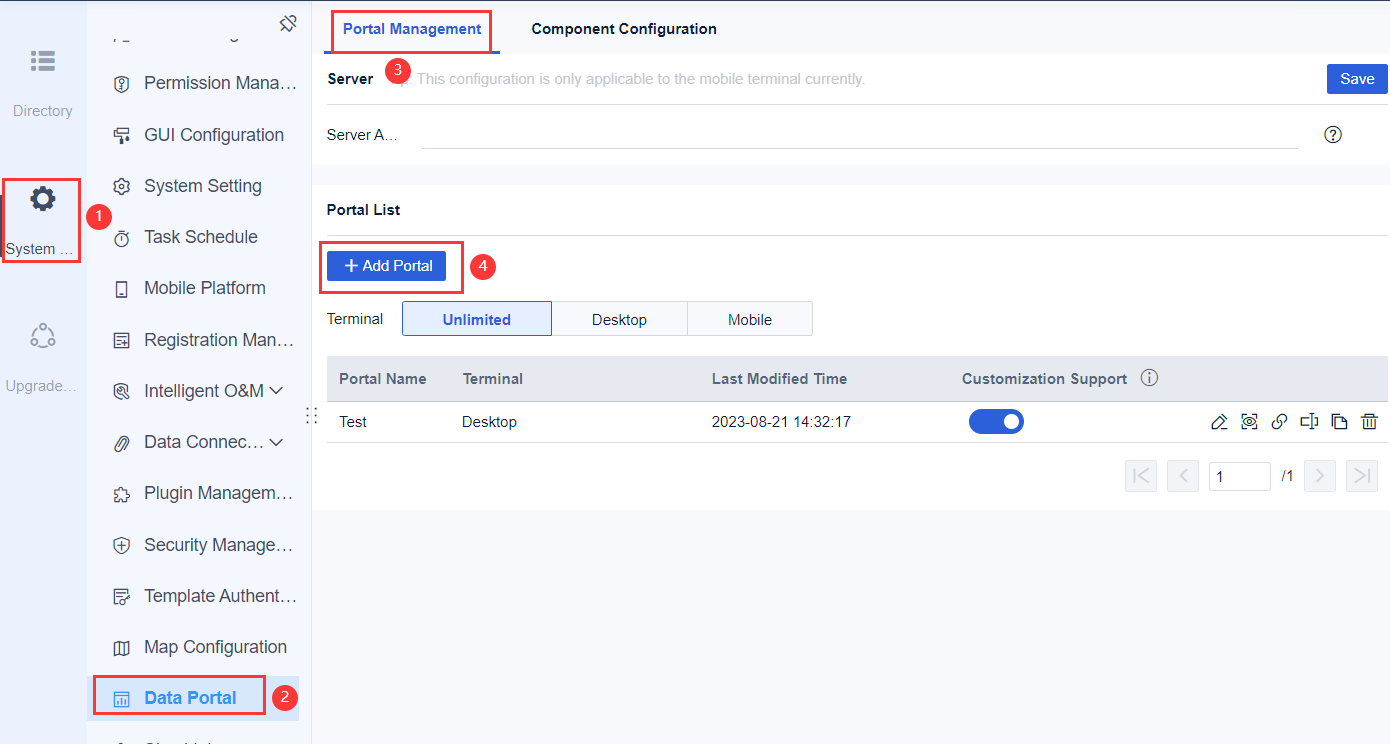Open help via Server Address question mark icon
Image resolution: width=1390 pixels, height=744 pixels.
[x=1332, y=133]
